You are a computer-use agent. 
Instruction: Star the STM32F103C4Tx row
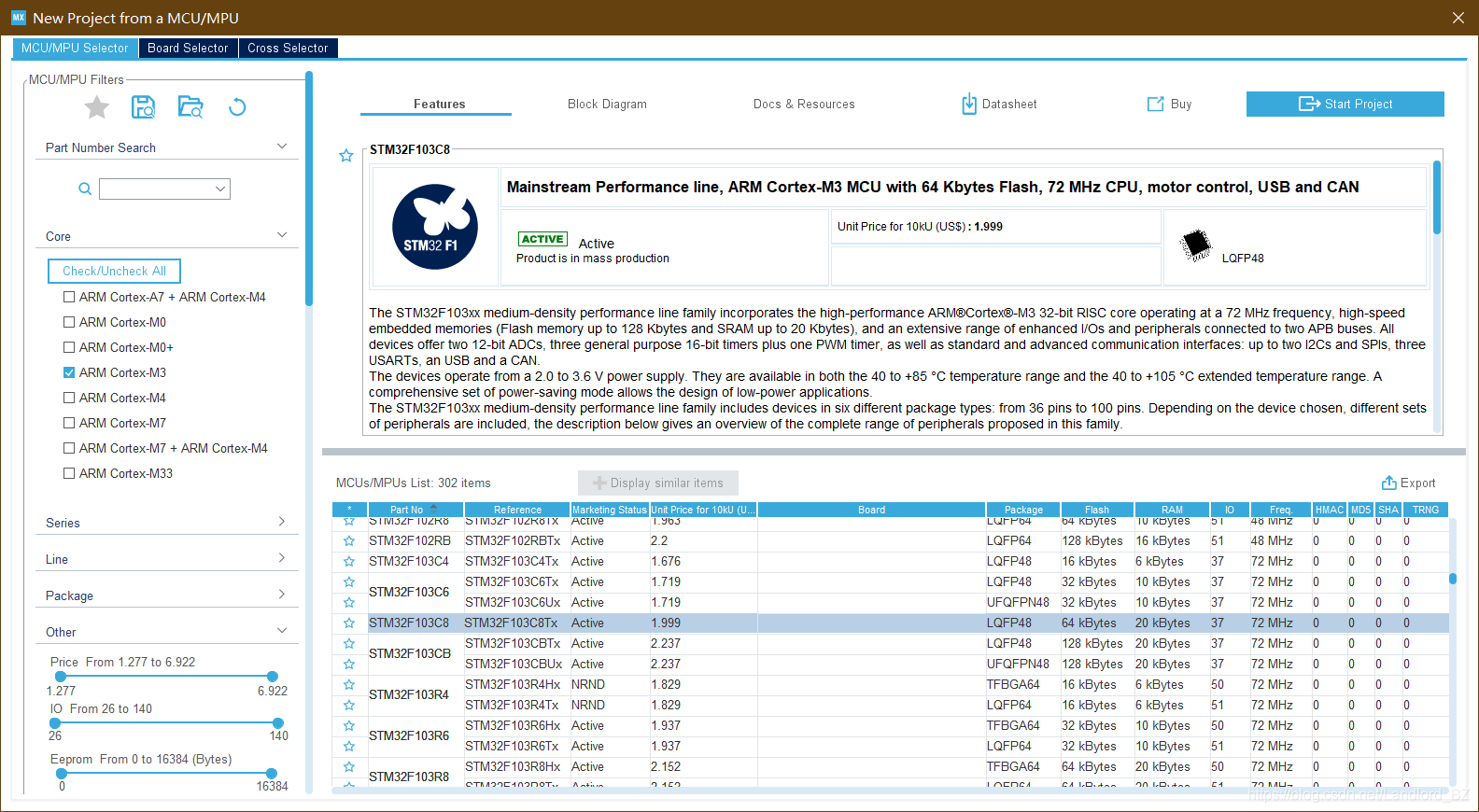[349, 562]
